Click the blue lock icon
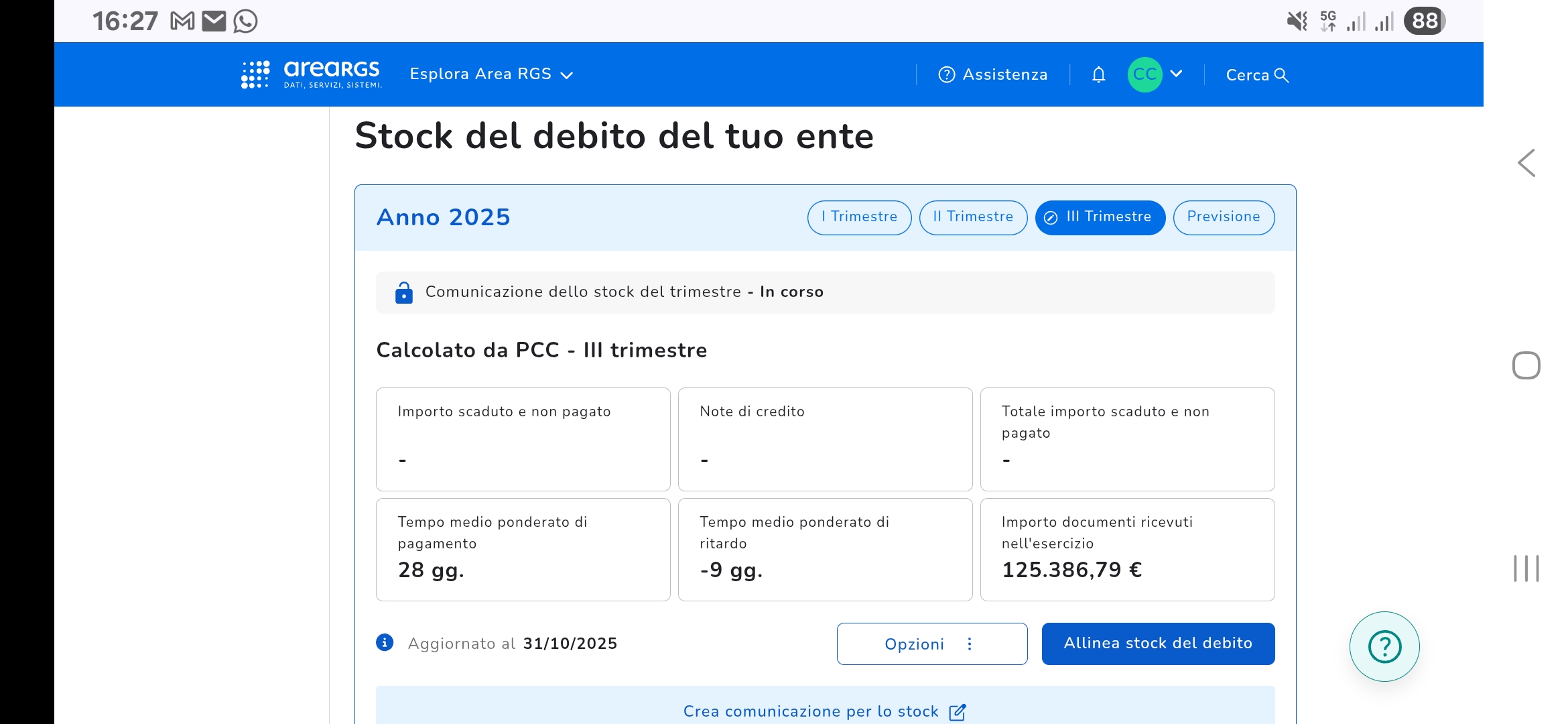 (x=404, y=292)
